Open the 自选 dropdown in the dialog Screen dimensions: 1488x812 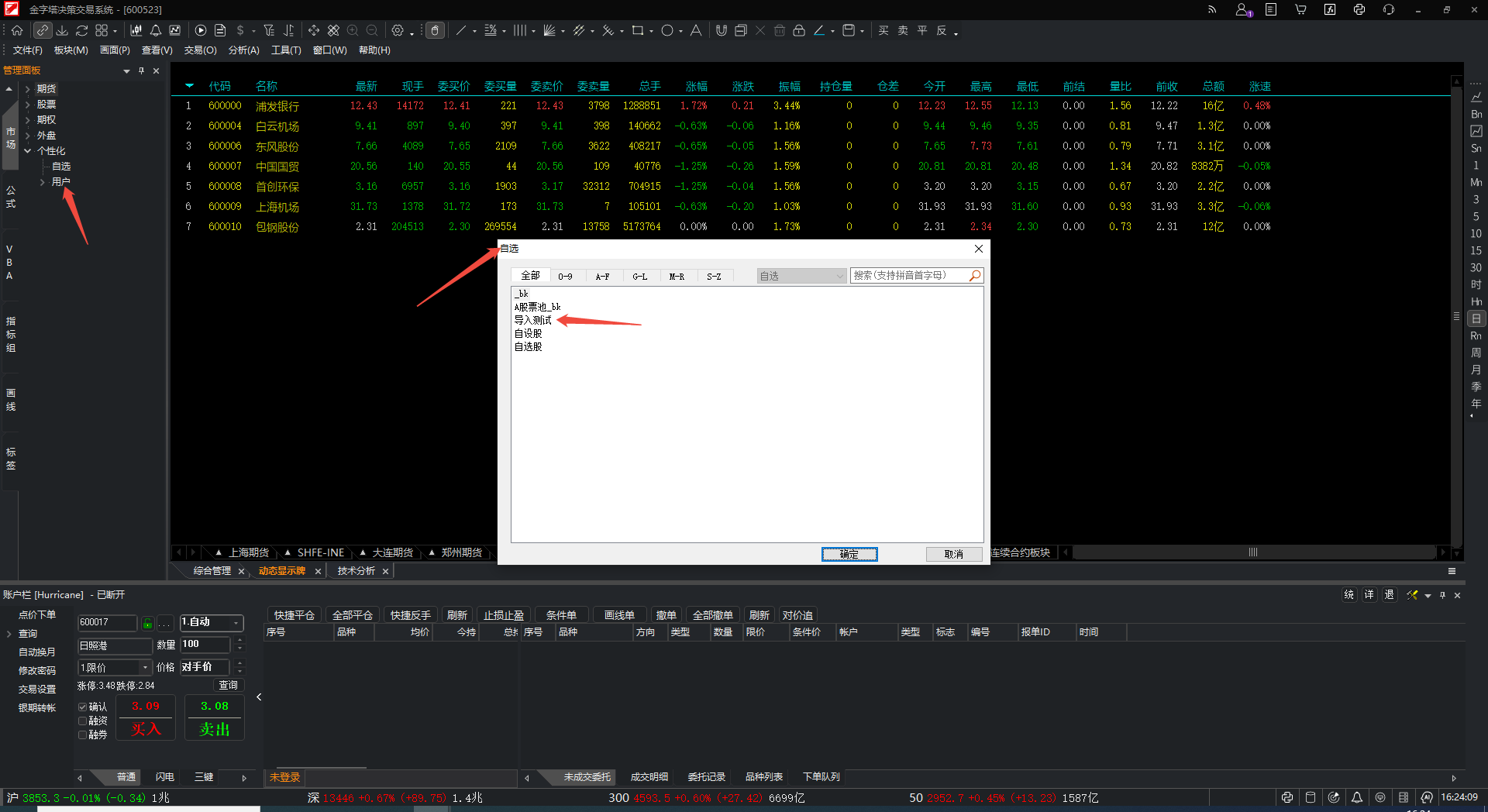(801, 276)
